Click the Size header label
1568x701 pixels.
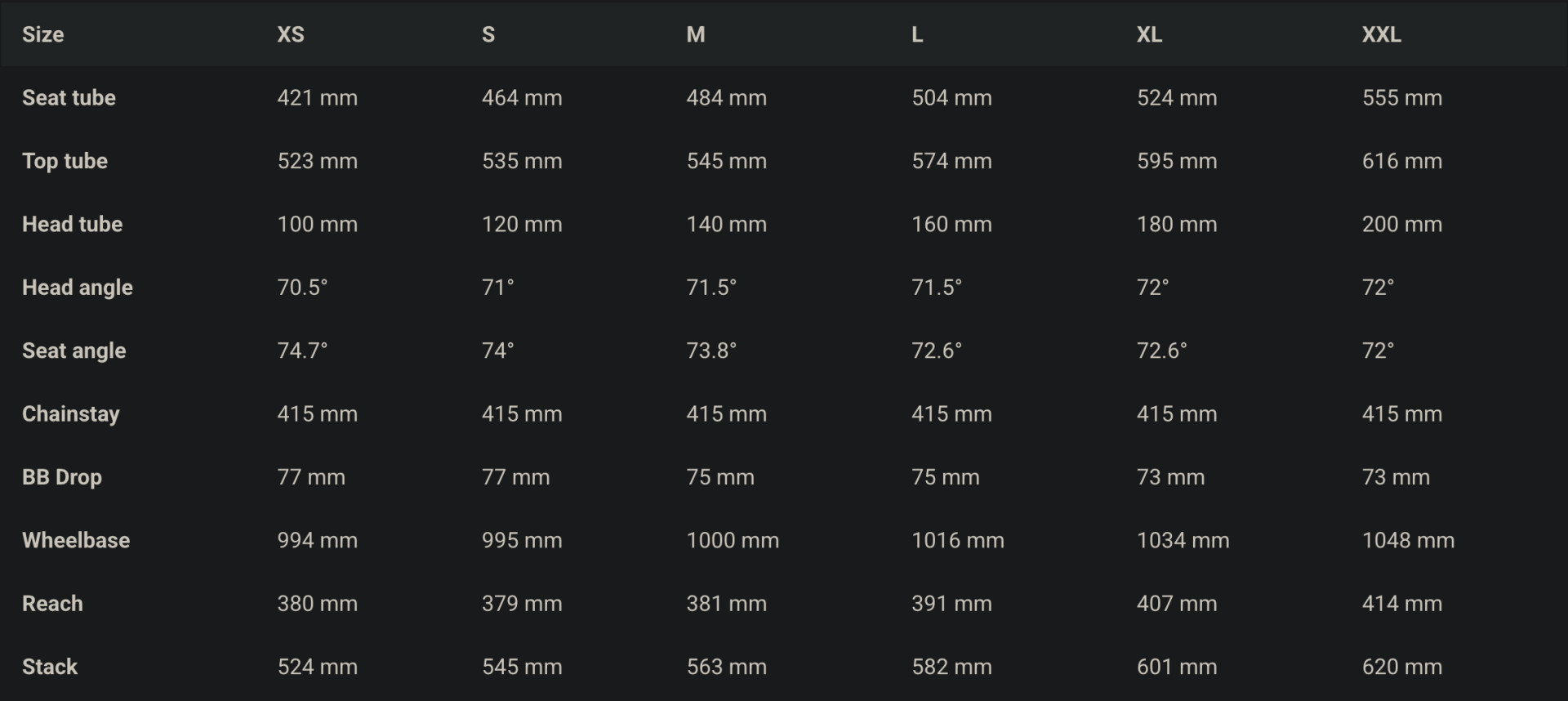click(42, 34)
